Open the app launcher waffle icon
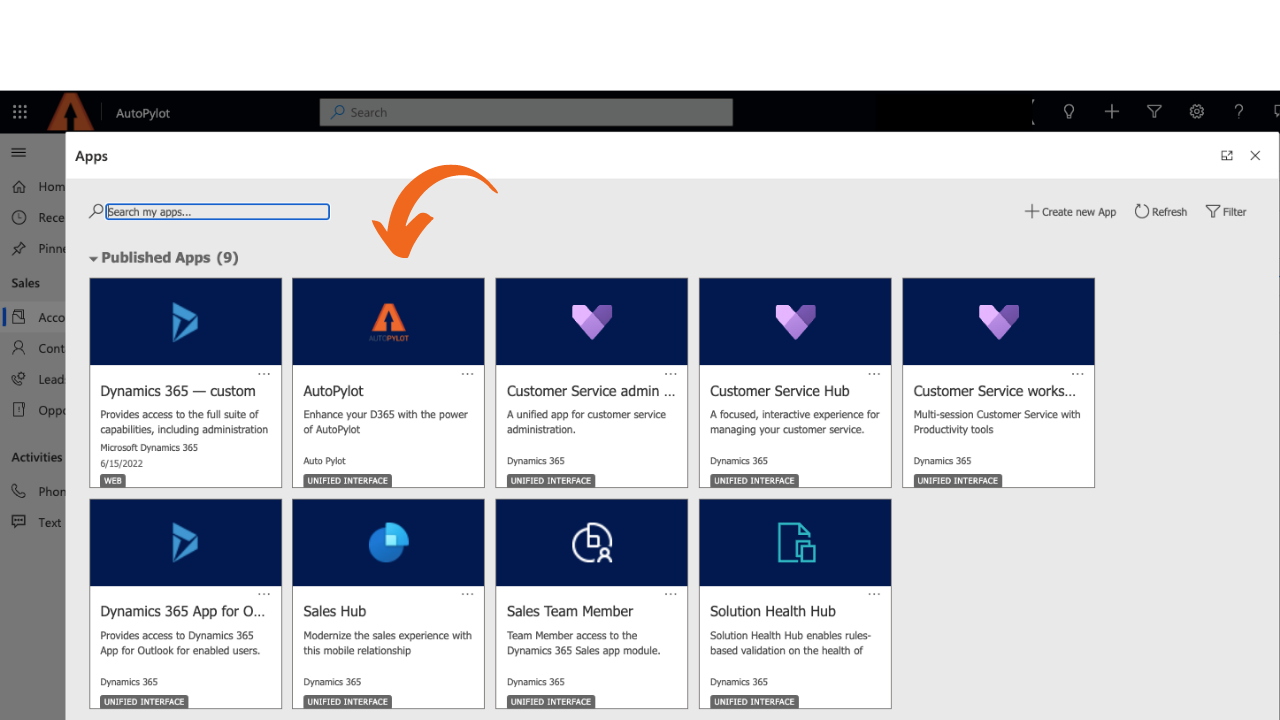Screen dimensions: 1280x720 pos(20,112)
